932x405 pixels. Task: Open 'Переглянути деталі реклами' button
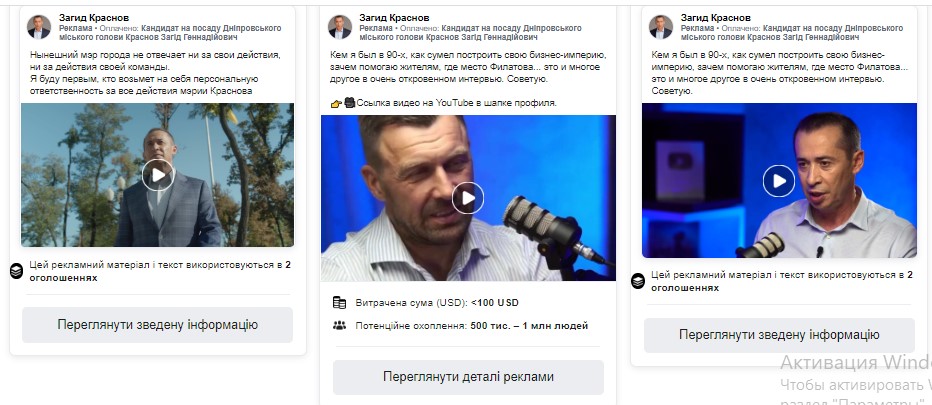pyautogui.click(x=468, y=377)
